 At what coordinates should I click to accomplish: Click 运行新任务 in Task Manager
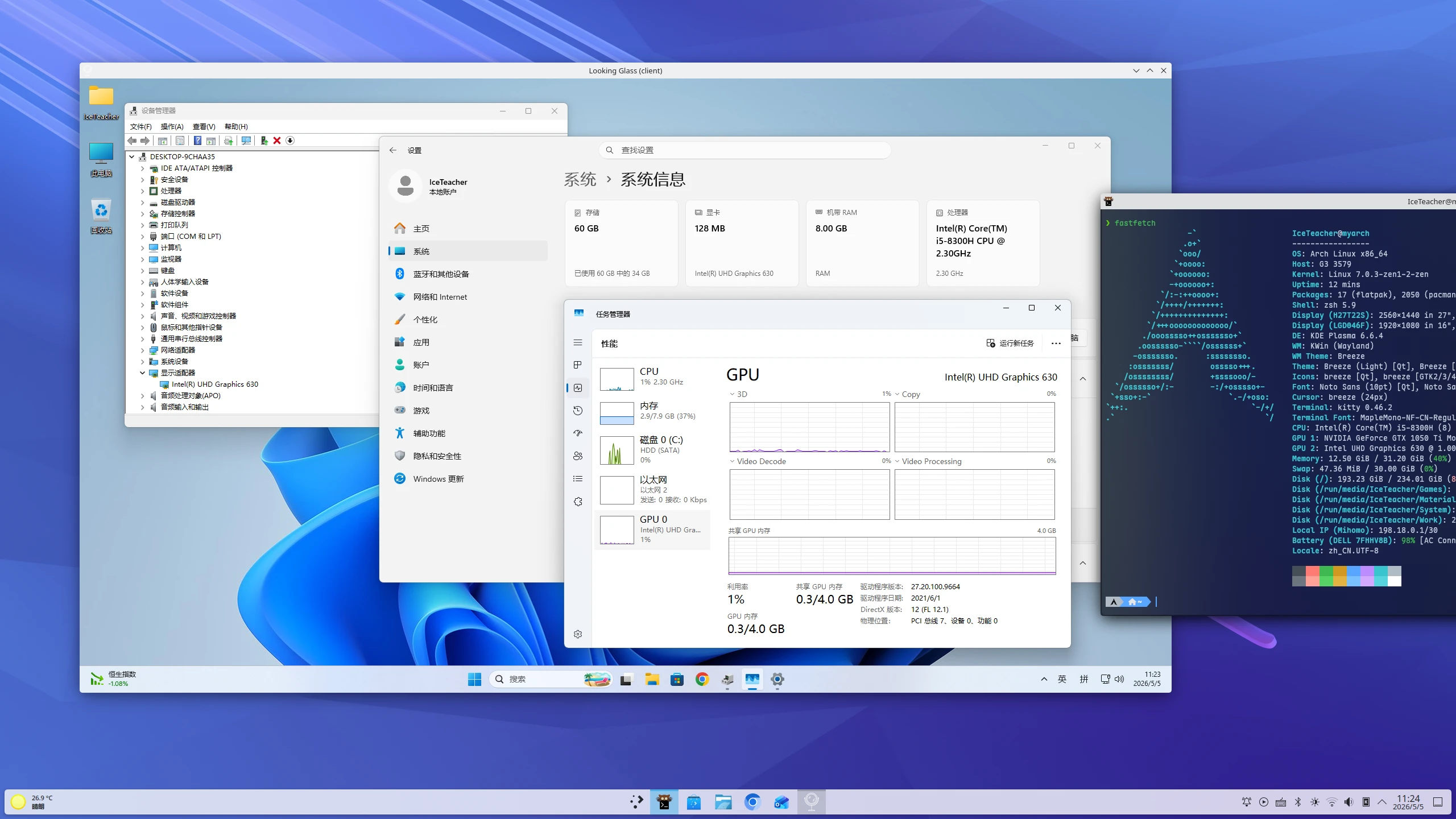[1010, 344]
